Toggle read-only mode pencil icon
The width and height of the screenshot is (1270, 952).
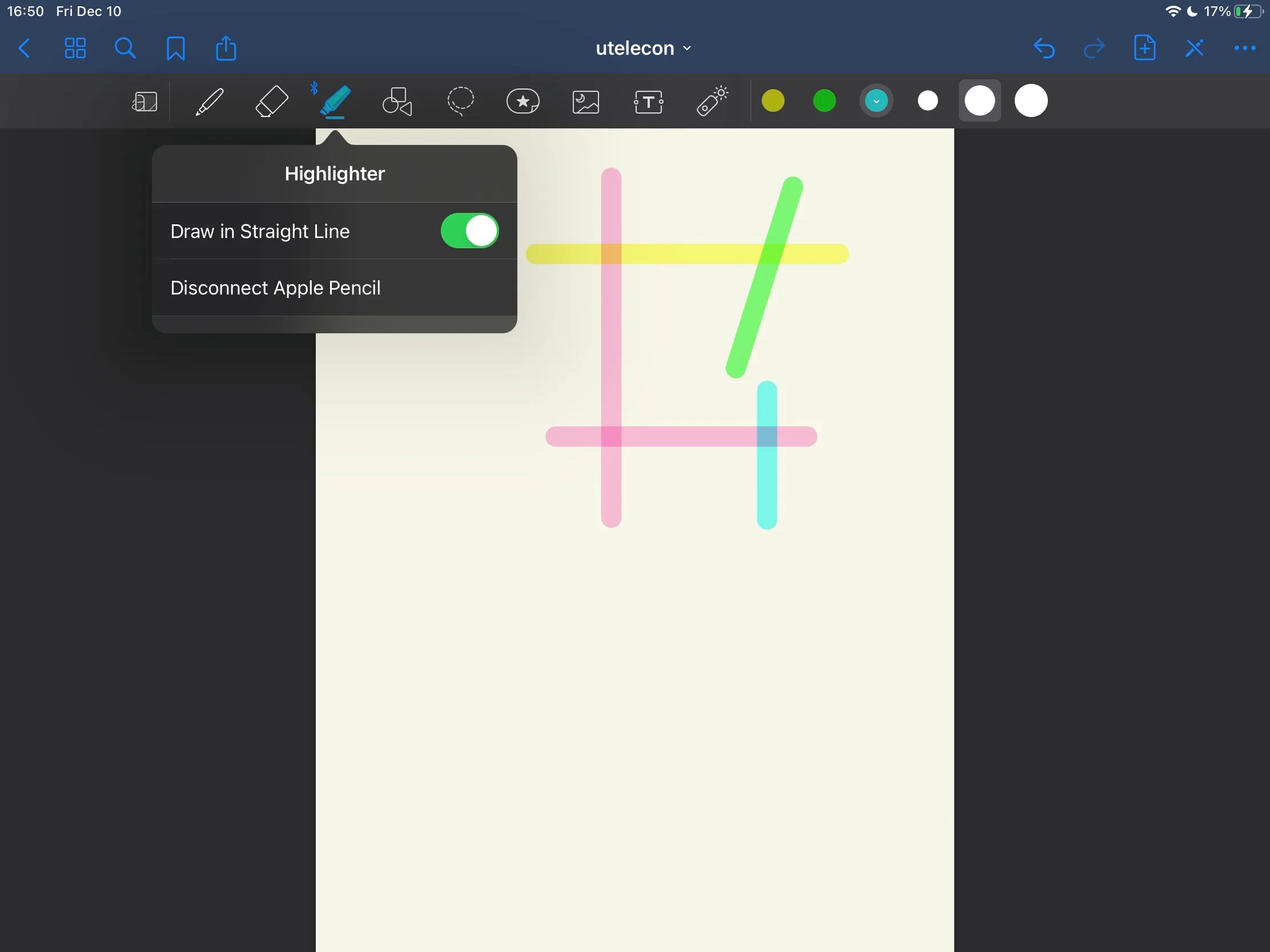(1195, 48)
